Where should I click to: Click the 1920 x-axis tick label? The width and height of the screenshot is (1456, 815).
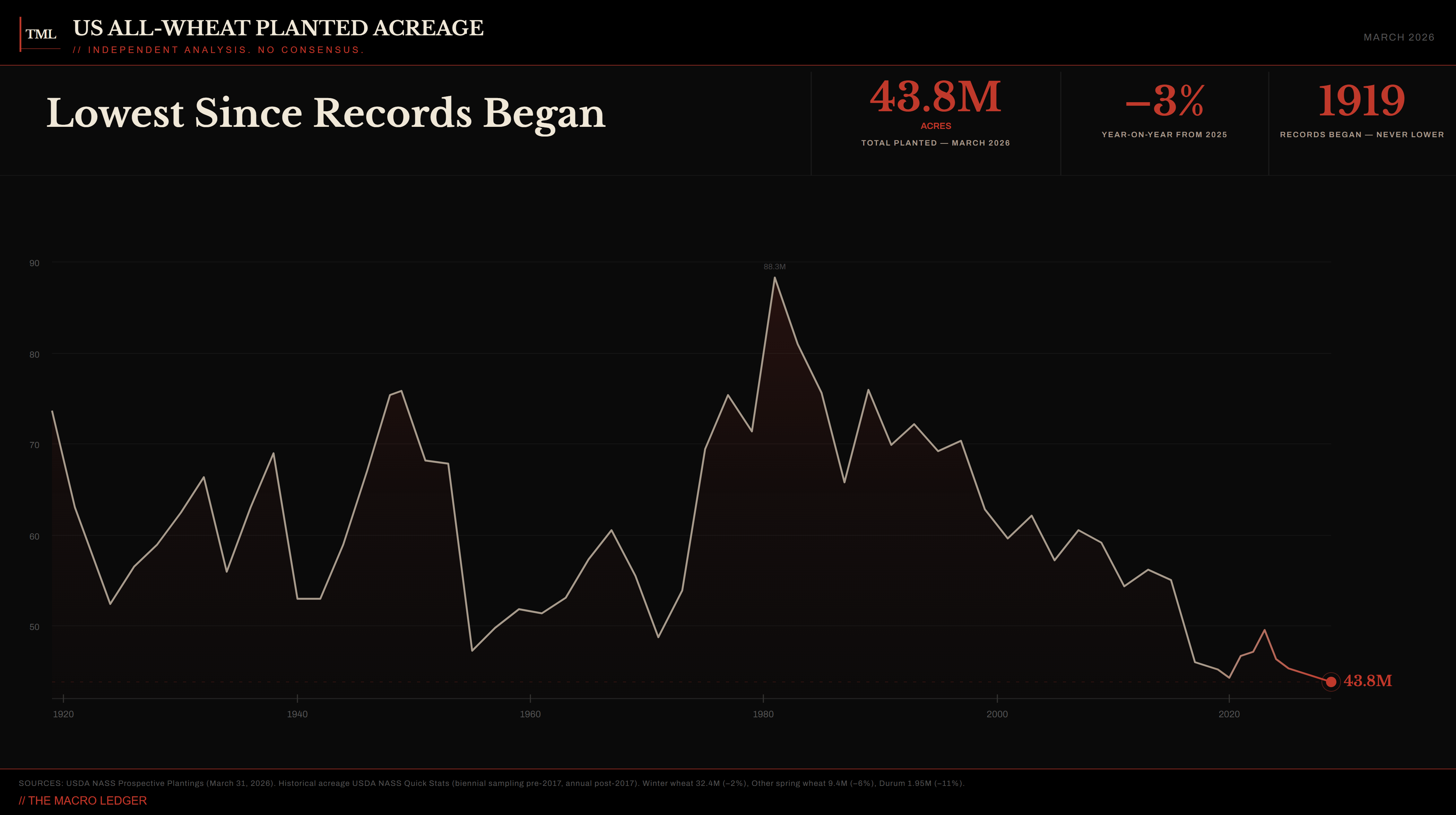[63, 714]
